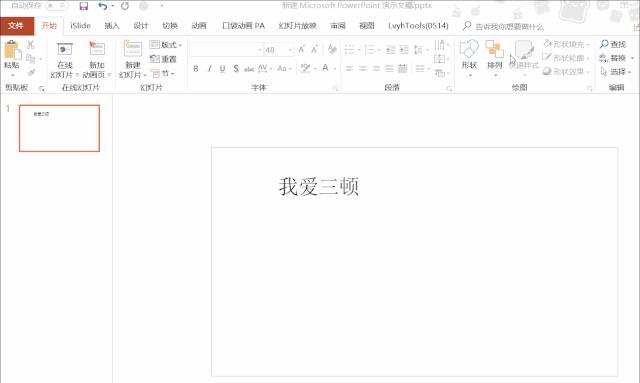Open the Select (选择) dropdown

click(x=616, y=72)
